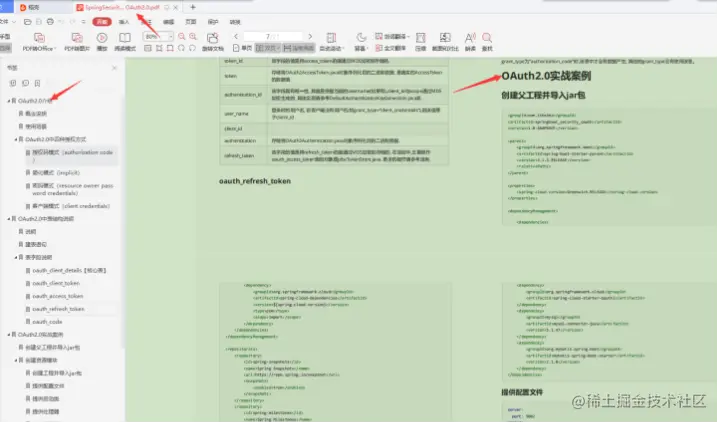Toggle double page view

[x=268, y=48]
